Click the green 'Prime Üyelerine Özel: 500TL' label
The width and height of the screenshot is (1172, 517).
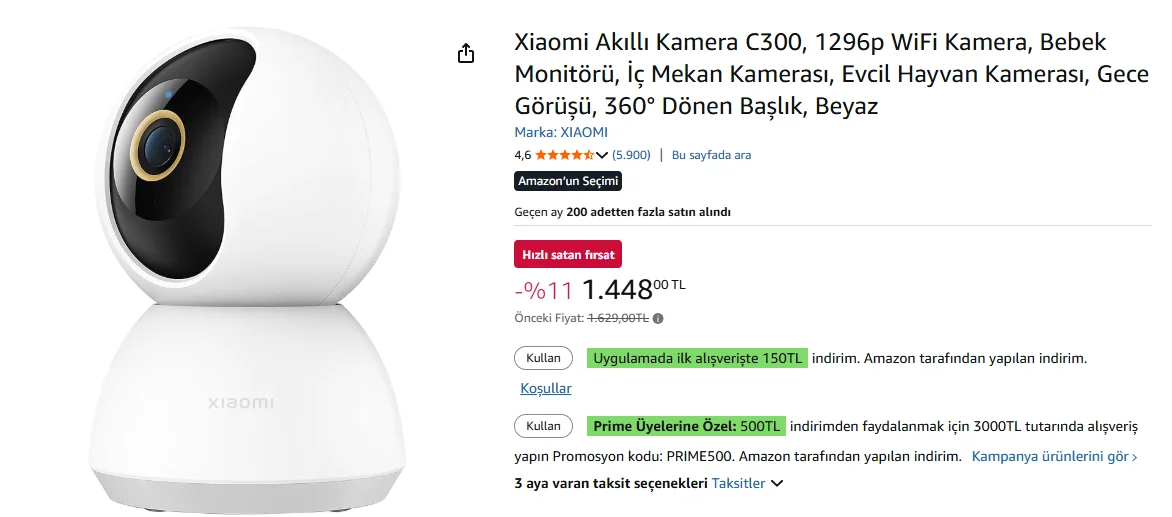tap(686, 426)
